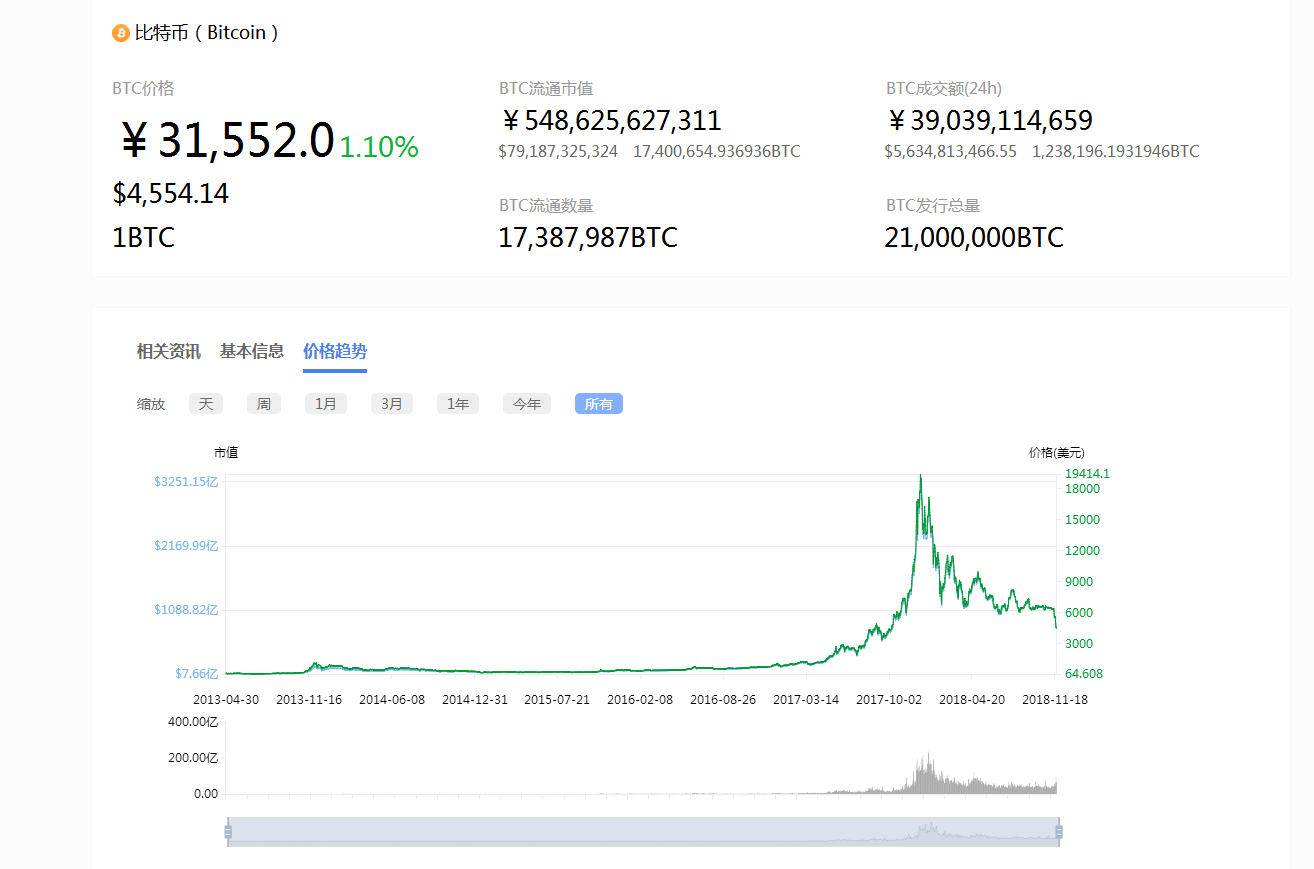Enable the 今年 time range
This screenshot has height=869, width=1314.
click(x=526, y=403)
